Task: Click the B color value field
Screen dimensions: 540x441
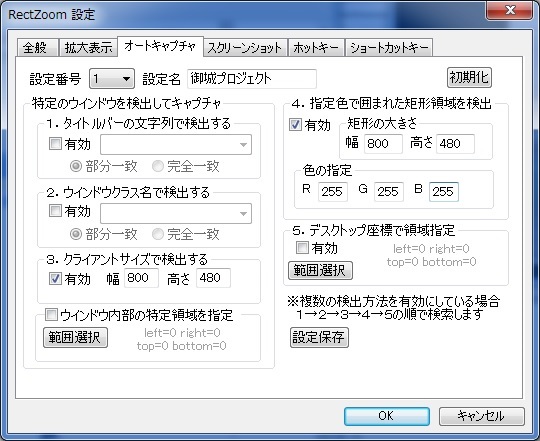Action: tap(444, 192)
